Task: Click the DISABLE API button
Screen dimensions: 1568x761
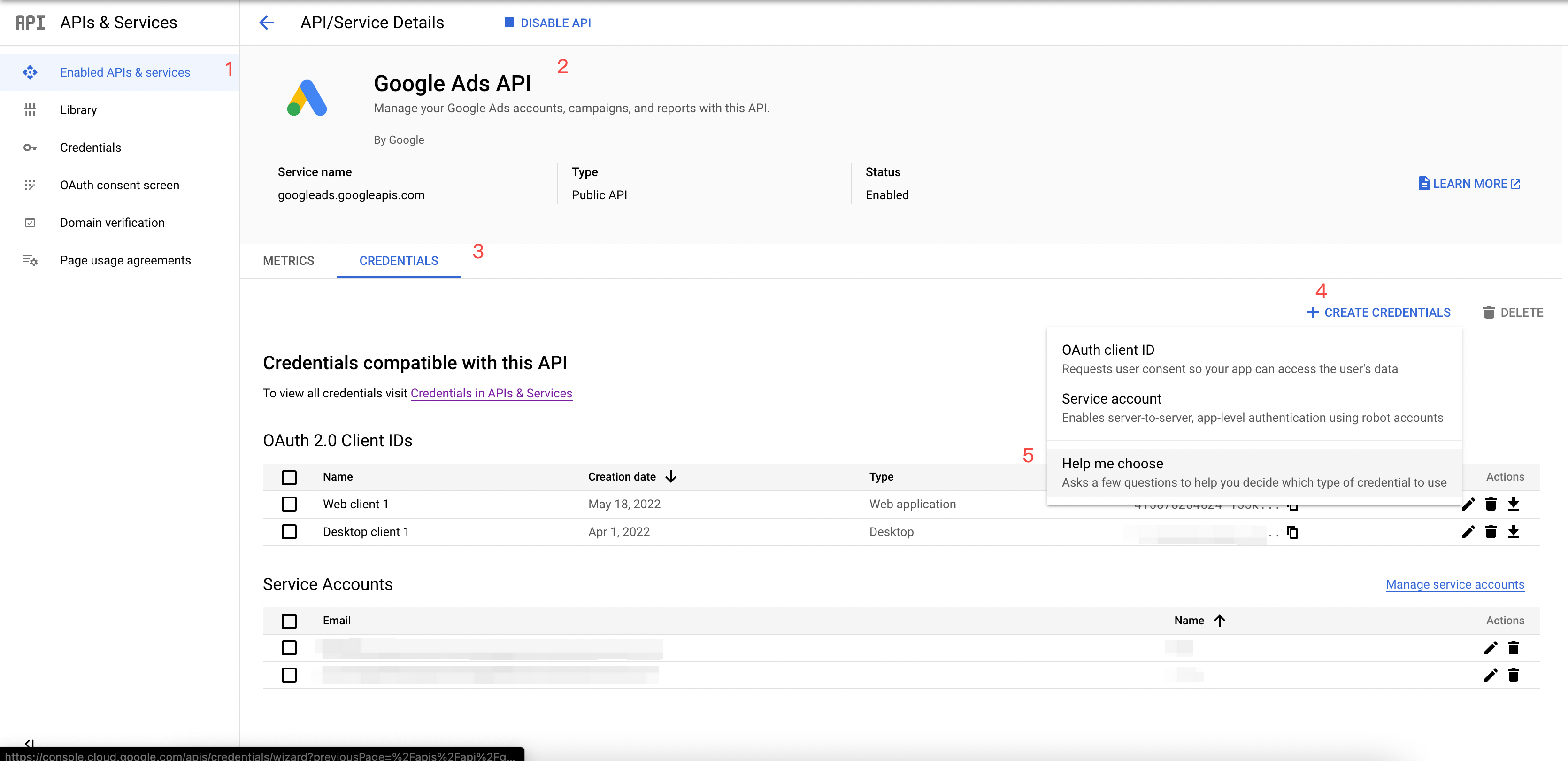Action: click(547, 23)
